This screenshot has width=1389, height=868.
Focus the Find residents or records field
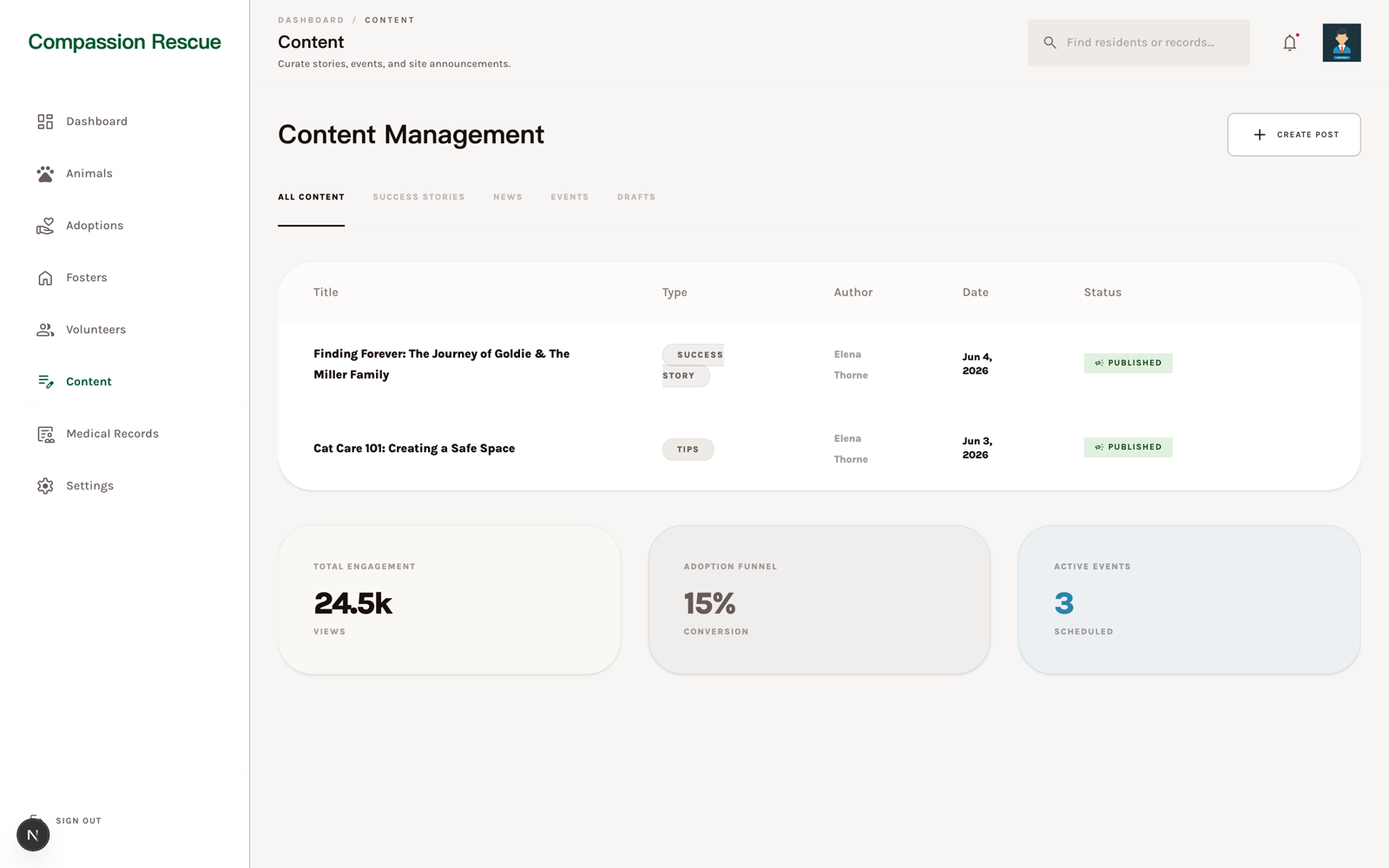coord(1138,43)
